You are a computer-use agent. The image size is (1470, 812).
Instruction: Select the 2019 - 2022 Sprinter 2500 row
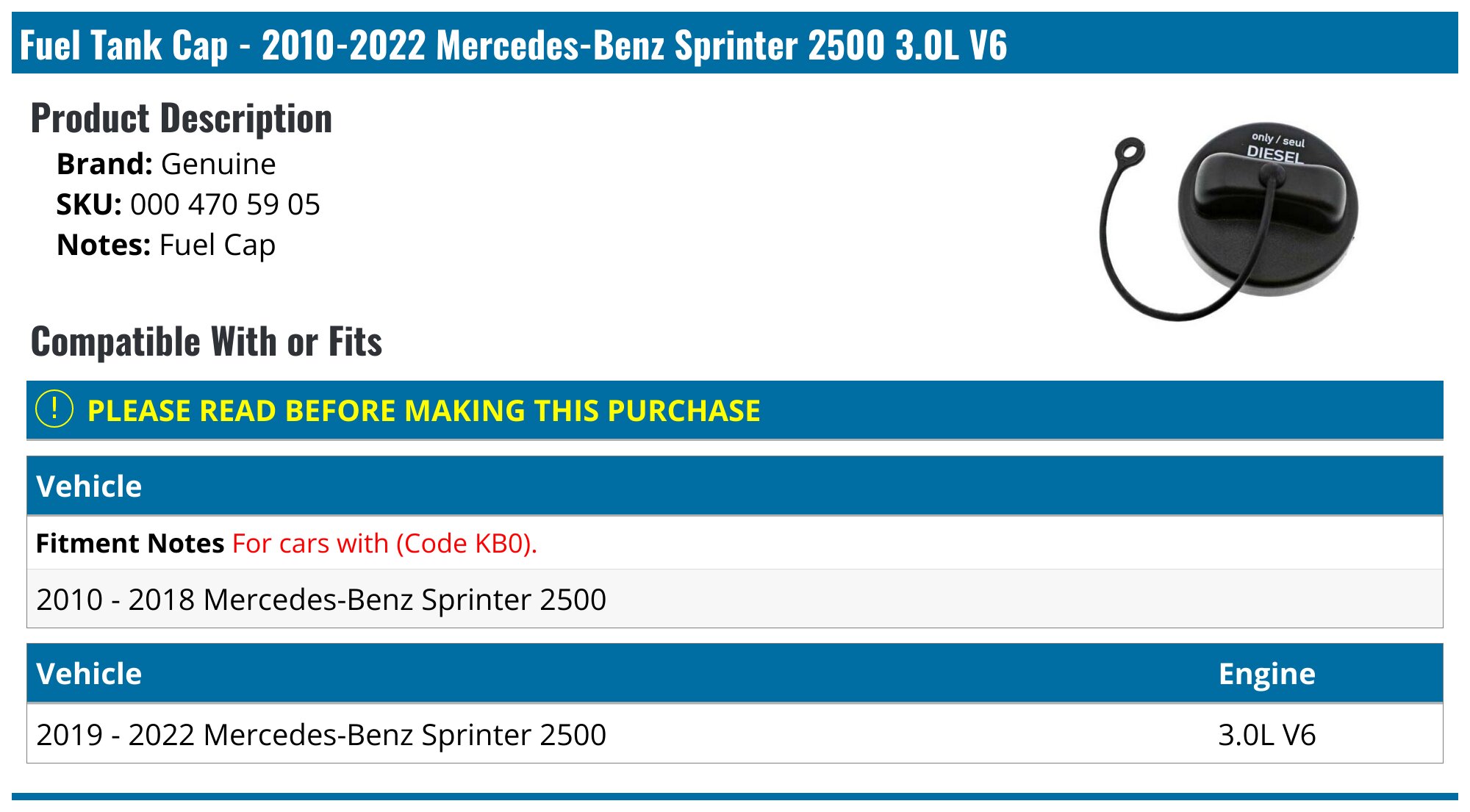pos(321,734)
